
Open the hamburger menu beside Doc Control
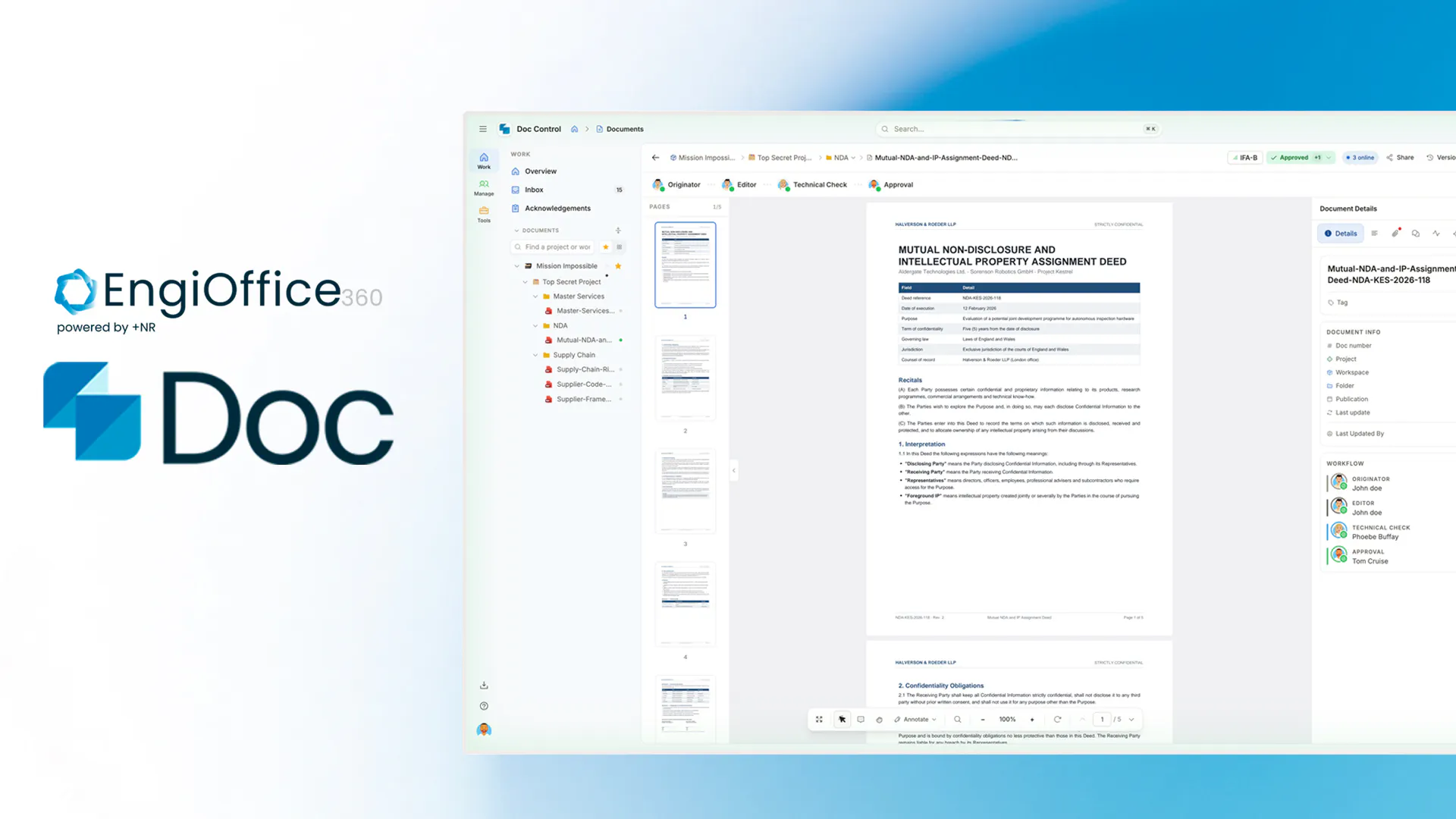pos(483,129)
